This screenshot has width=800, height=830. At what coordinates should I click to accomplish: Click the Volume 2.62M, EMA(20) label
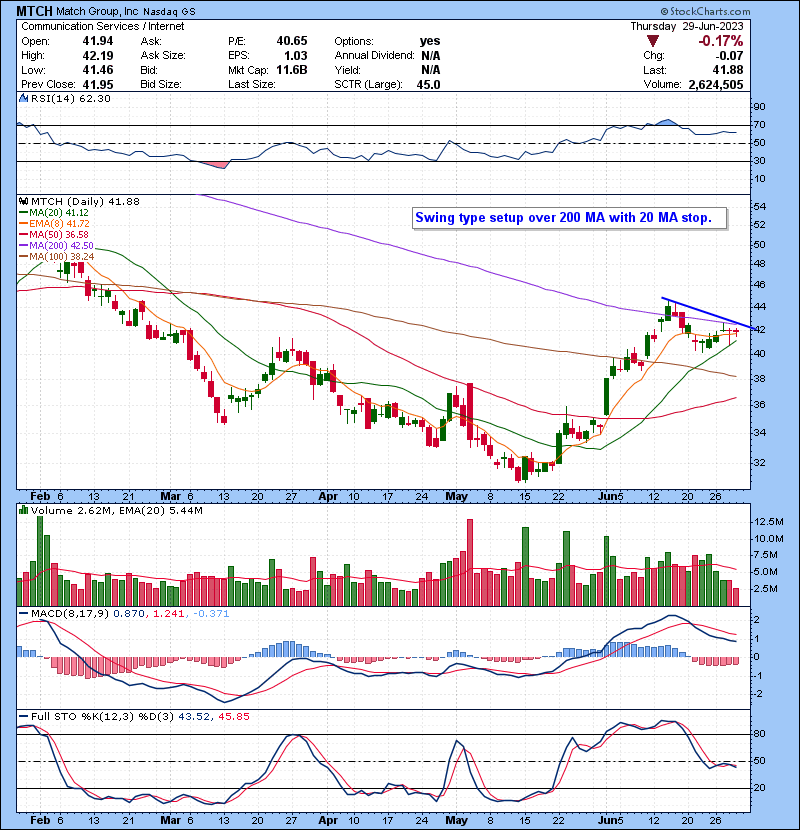(117, 510)
